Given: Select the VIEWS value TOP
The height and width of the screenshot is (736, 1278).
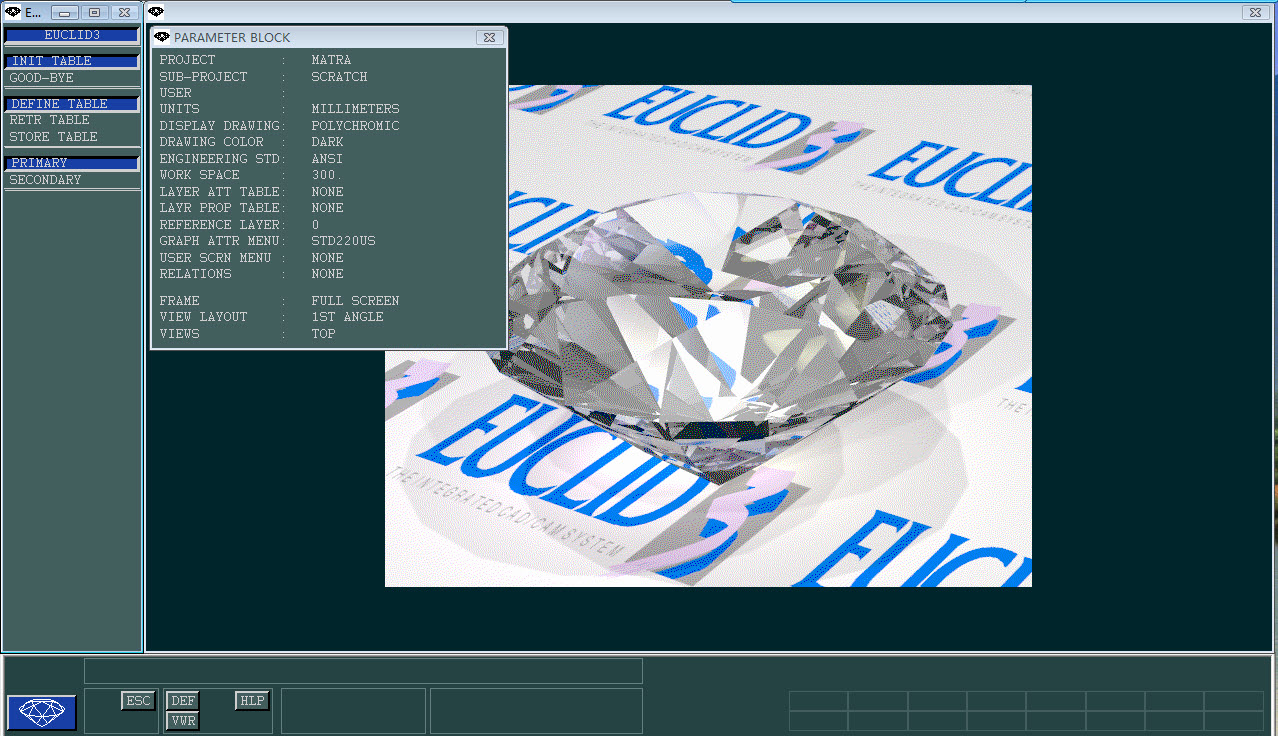Looking at the screenshot, I should point(323,334).
